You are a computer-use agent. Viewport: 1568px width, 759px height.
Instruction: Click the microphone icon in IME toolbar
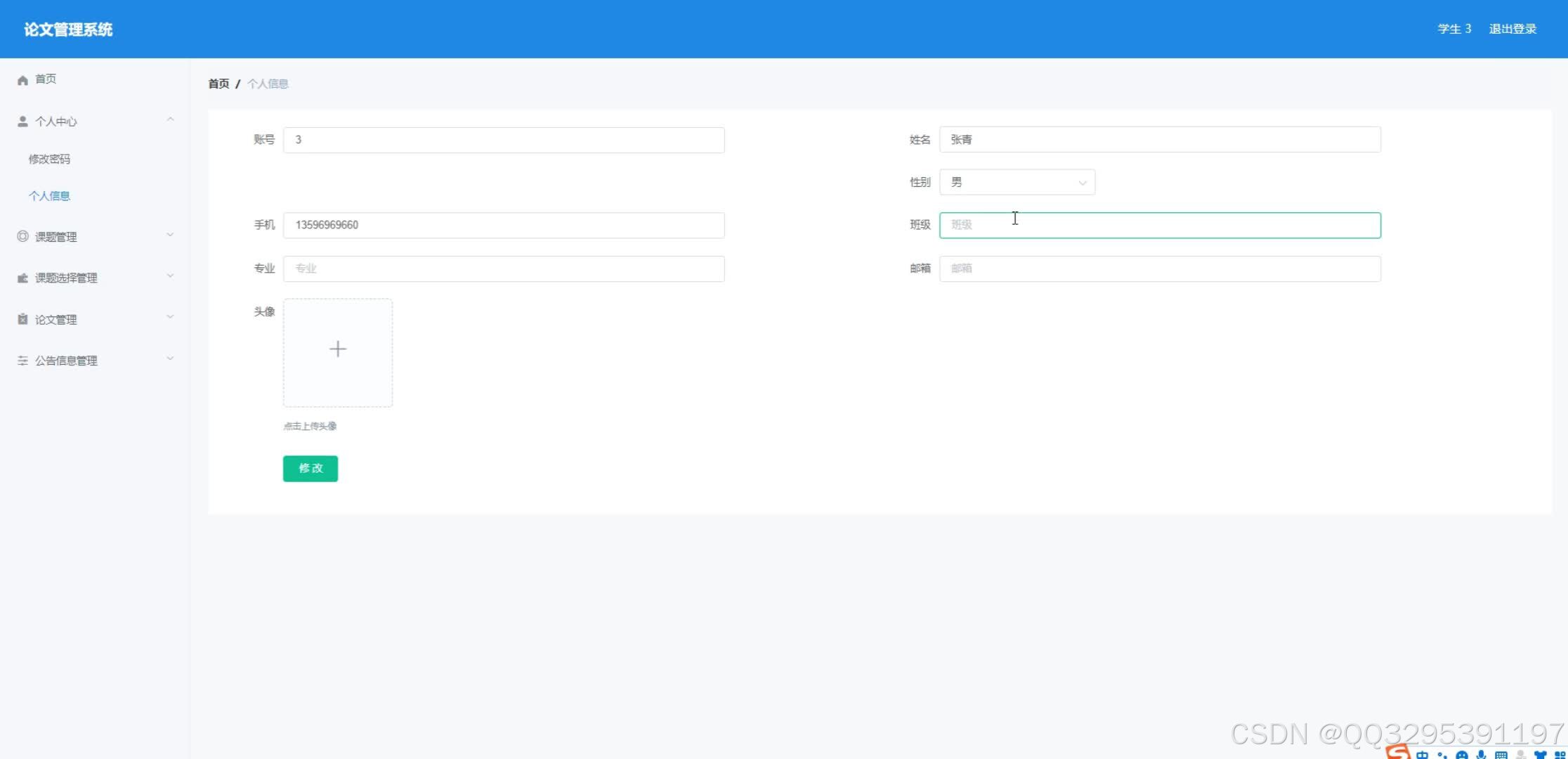coord(1481,755)
